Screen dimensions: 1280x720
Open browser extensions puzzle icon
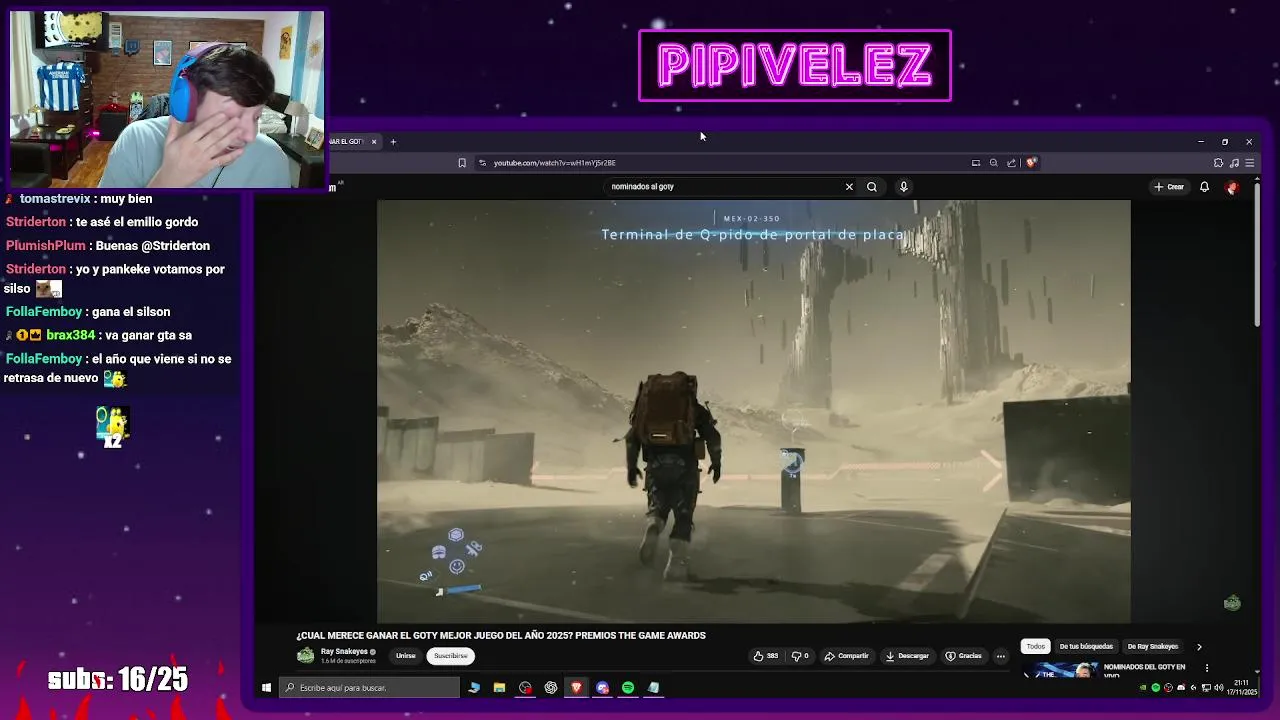1218,163
